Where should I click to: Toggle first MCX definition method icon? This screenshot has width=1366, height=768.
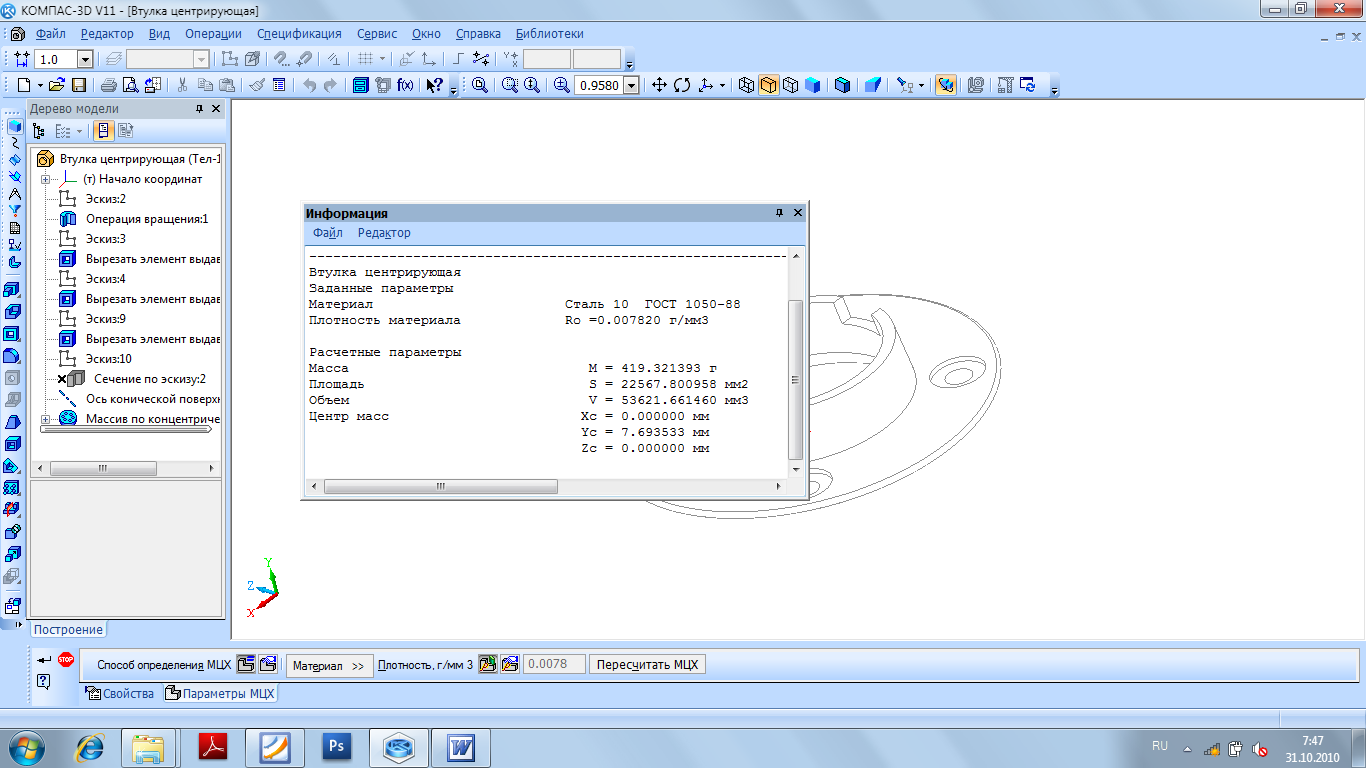(246, 665)
